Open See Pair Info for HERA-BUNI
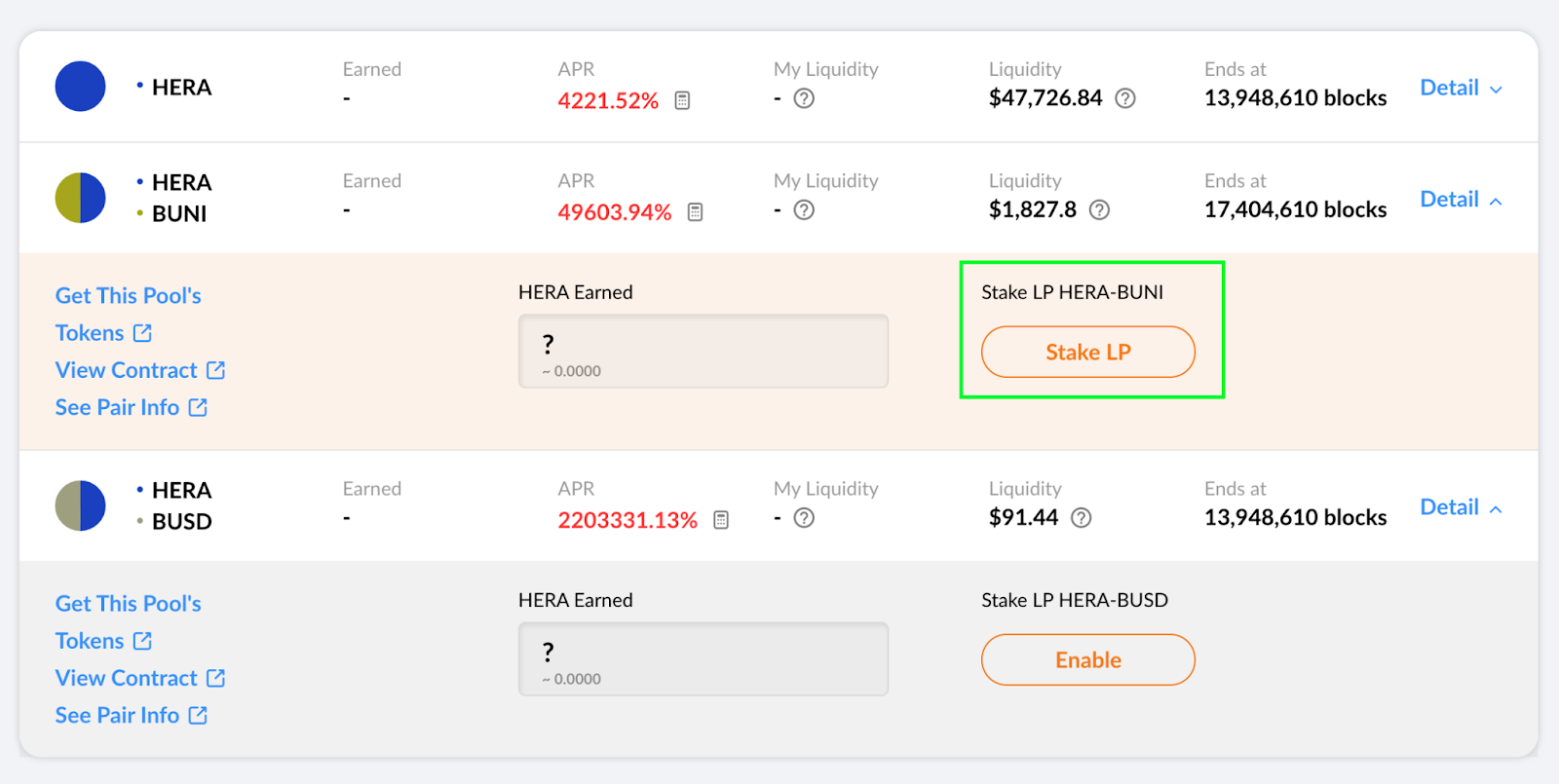This screenshot has height=784, width=1559. pyautogui.click(x=131, y=408)
